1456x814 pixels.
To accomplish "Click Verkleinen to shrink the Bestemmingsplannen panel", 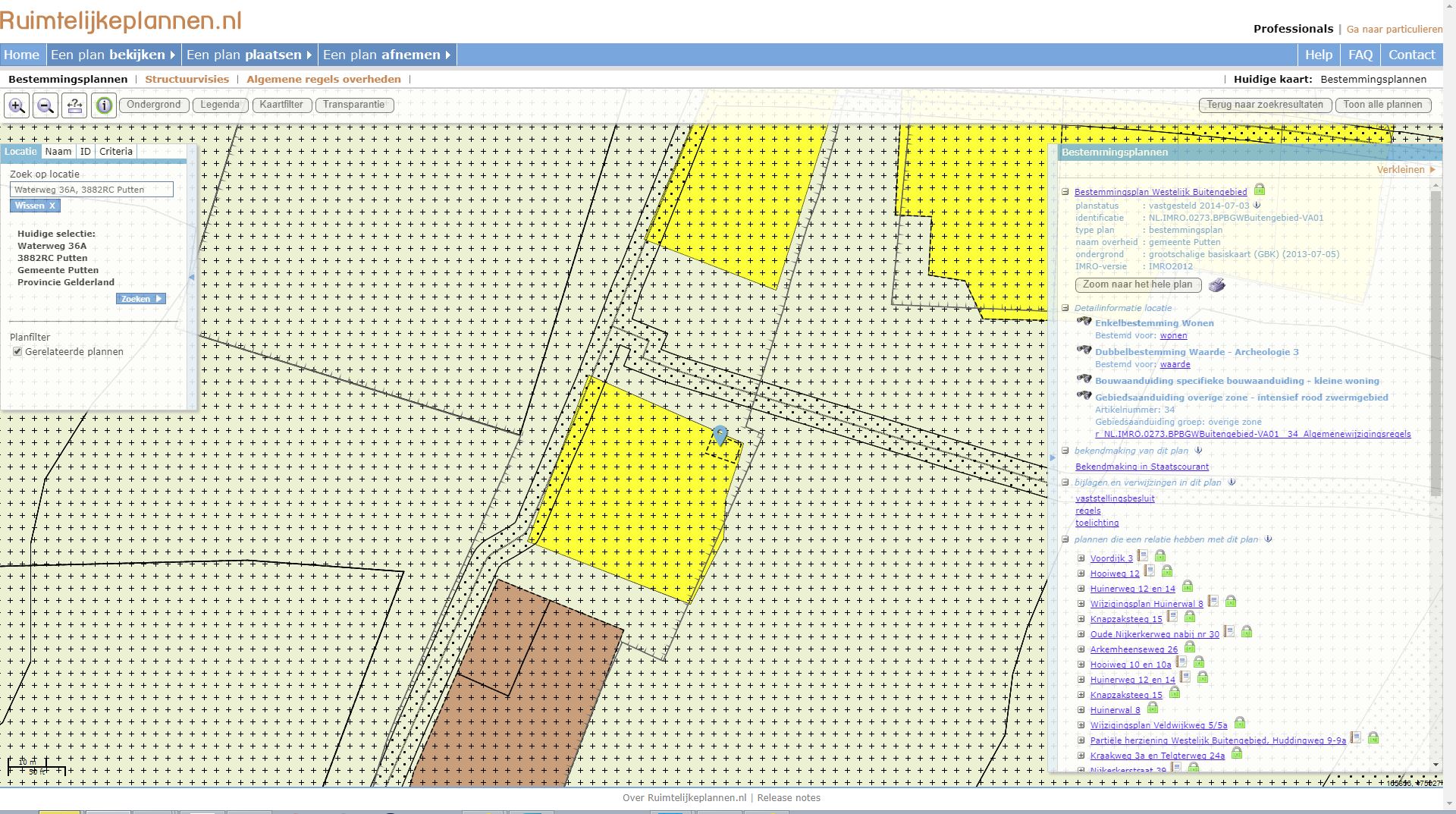I will pyautogui.click(x=1403, y=169).
